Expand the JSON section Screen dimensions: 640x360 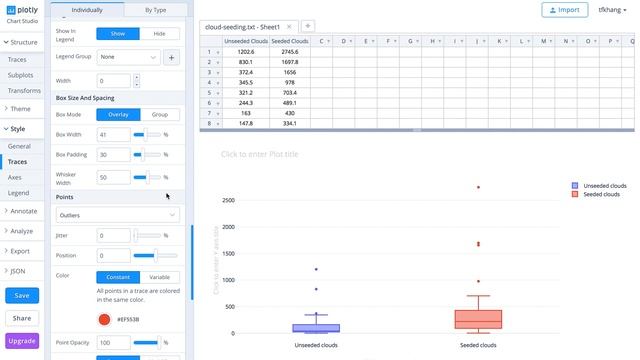pos(16,271)
